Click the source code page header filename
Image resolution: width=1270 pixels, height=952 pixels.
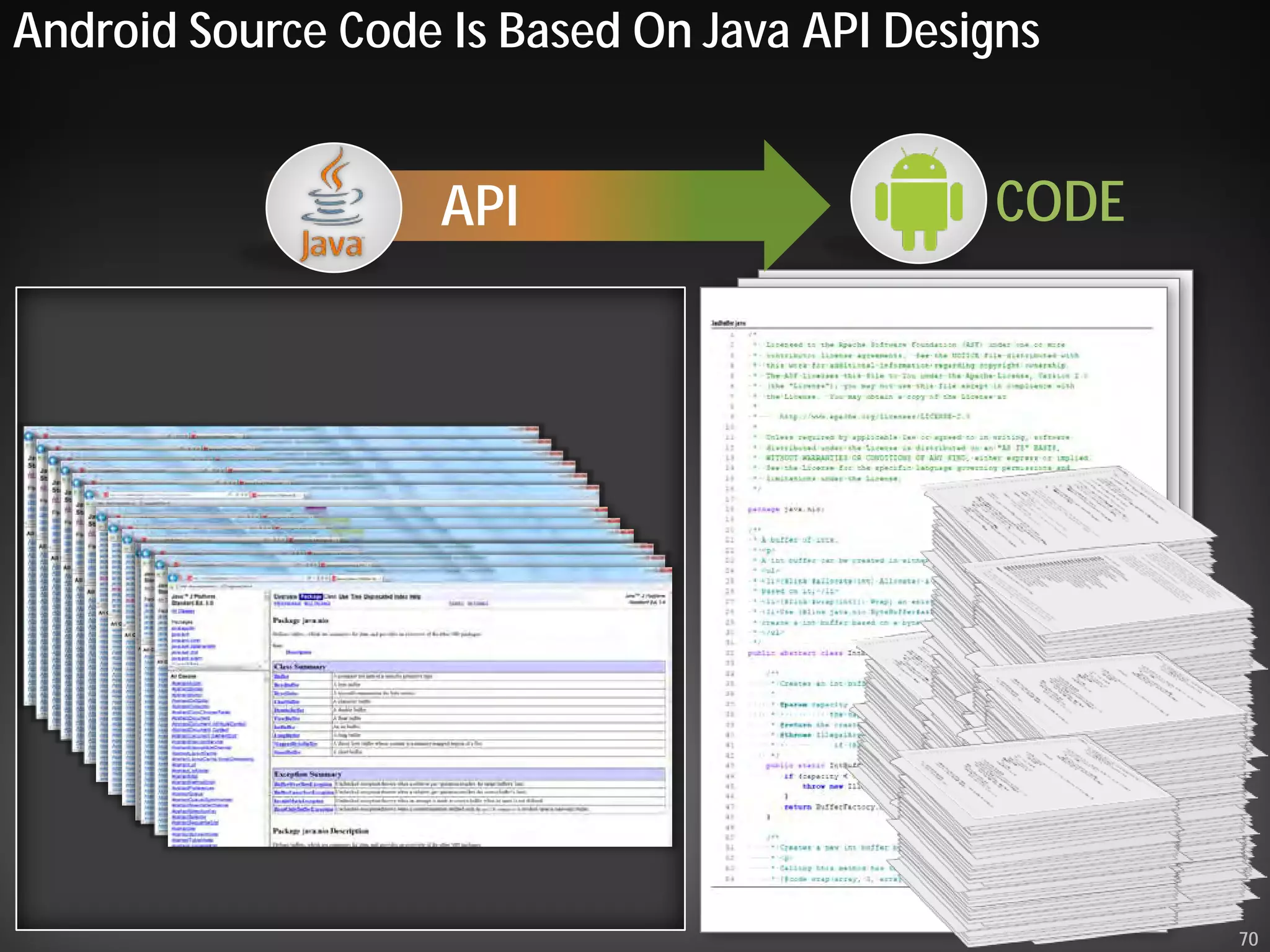pyautogui.click(x=728, y=323)
